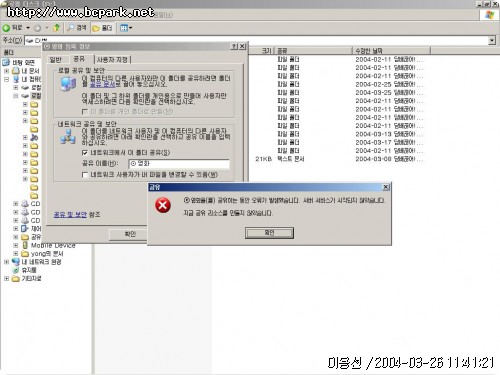
Task: Select the 바탕 화면 desktop icon in tree
Action: coord(6,62)
